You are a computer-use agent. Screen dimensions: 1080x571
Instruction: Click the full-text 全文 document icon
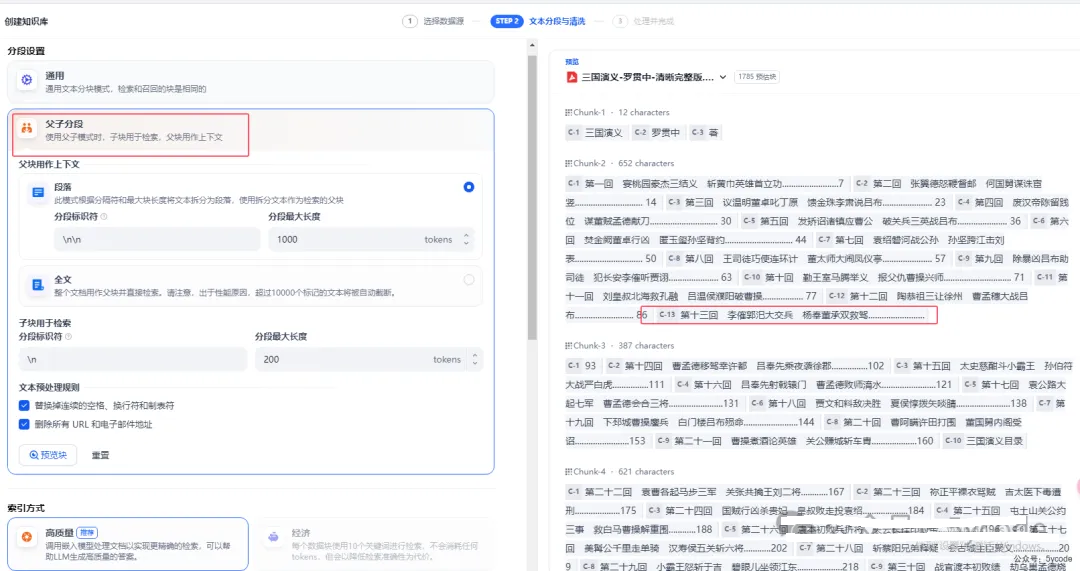(38, 285)
